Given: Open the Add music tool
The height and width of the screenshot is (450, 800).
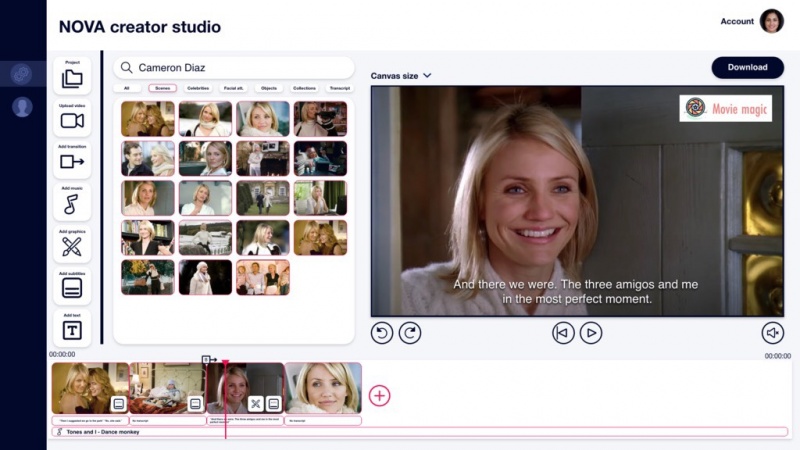Looking at the screenshot, I should click(71, 204).
